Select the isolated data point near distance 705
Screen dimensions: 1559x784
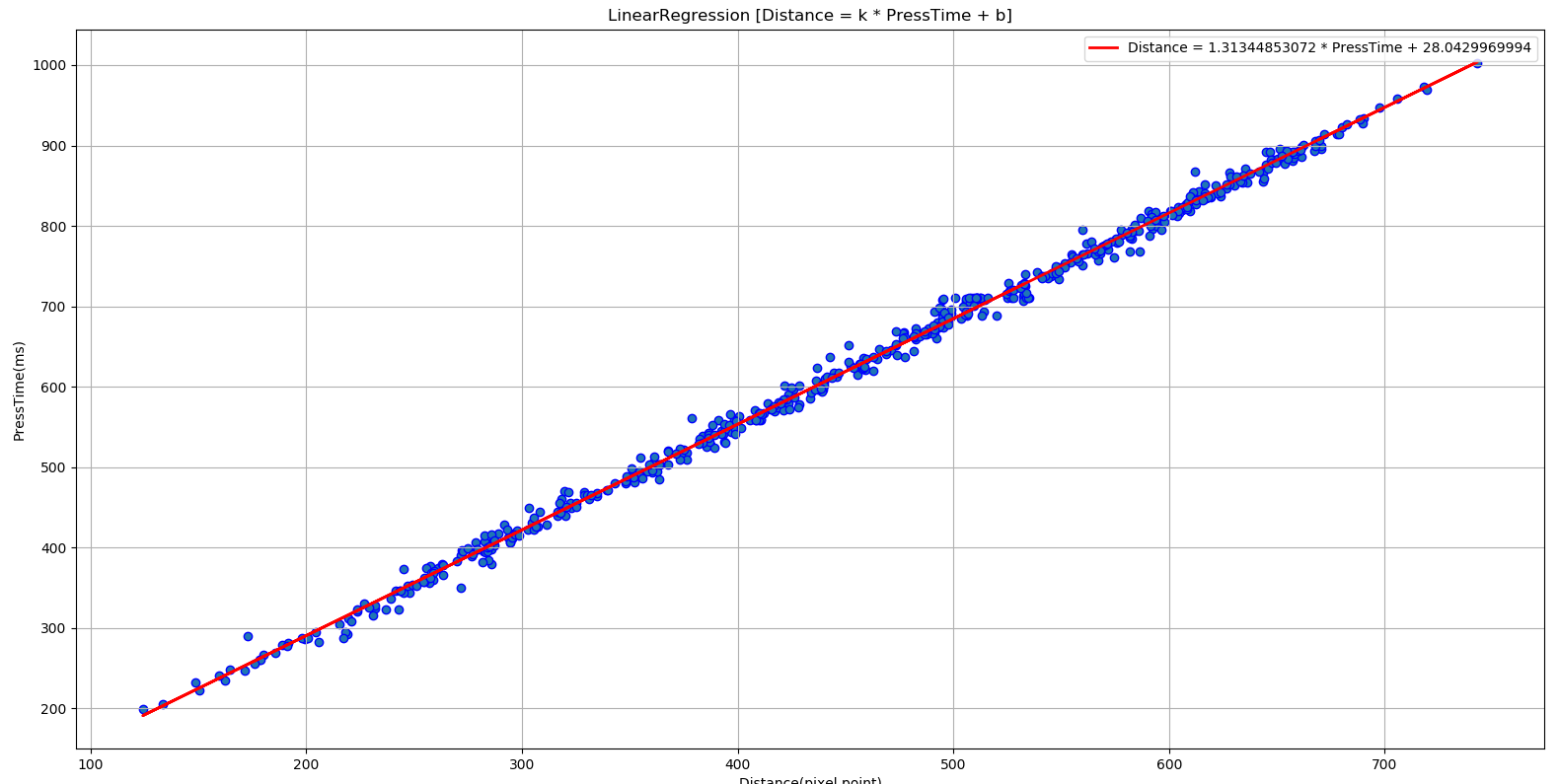[x=1397, y=99]
